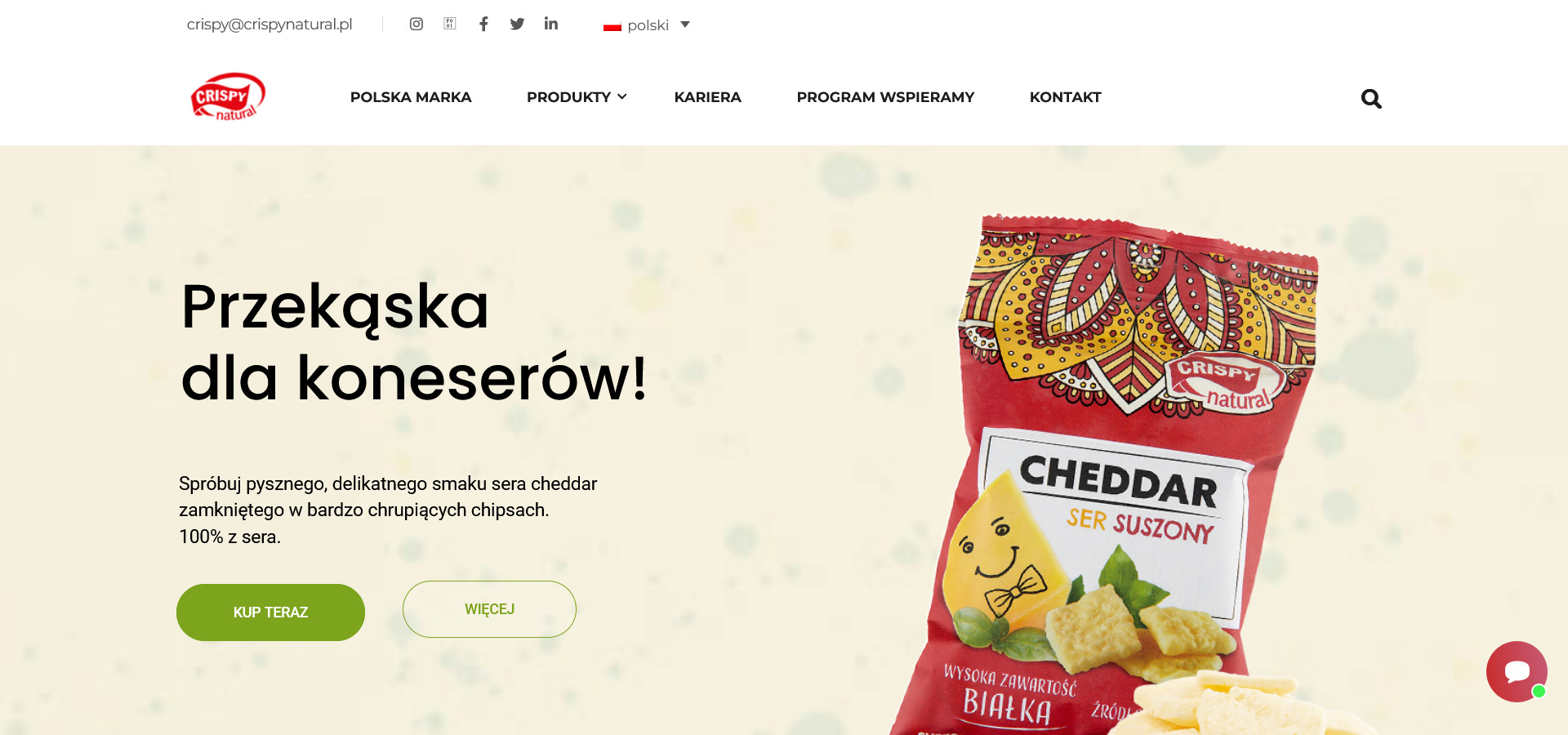
Task: Click the Polish flag icon
Action: point(612,26)
